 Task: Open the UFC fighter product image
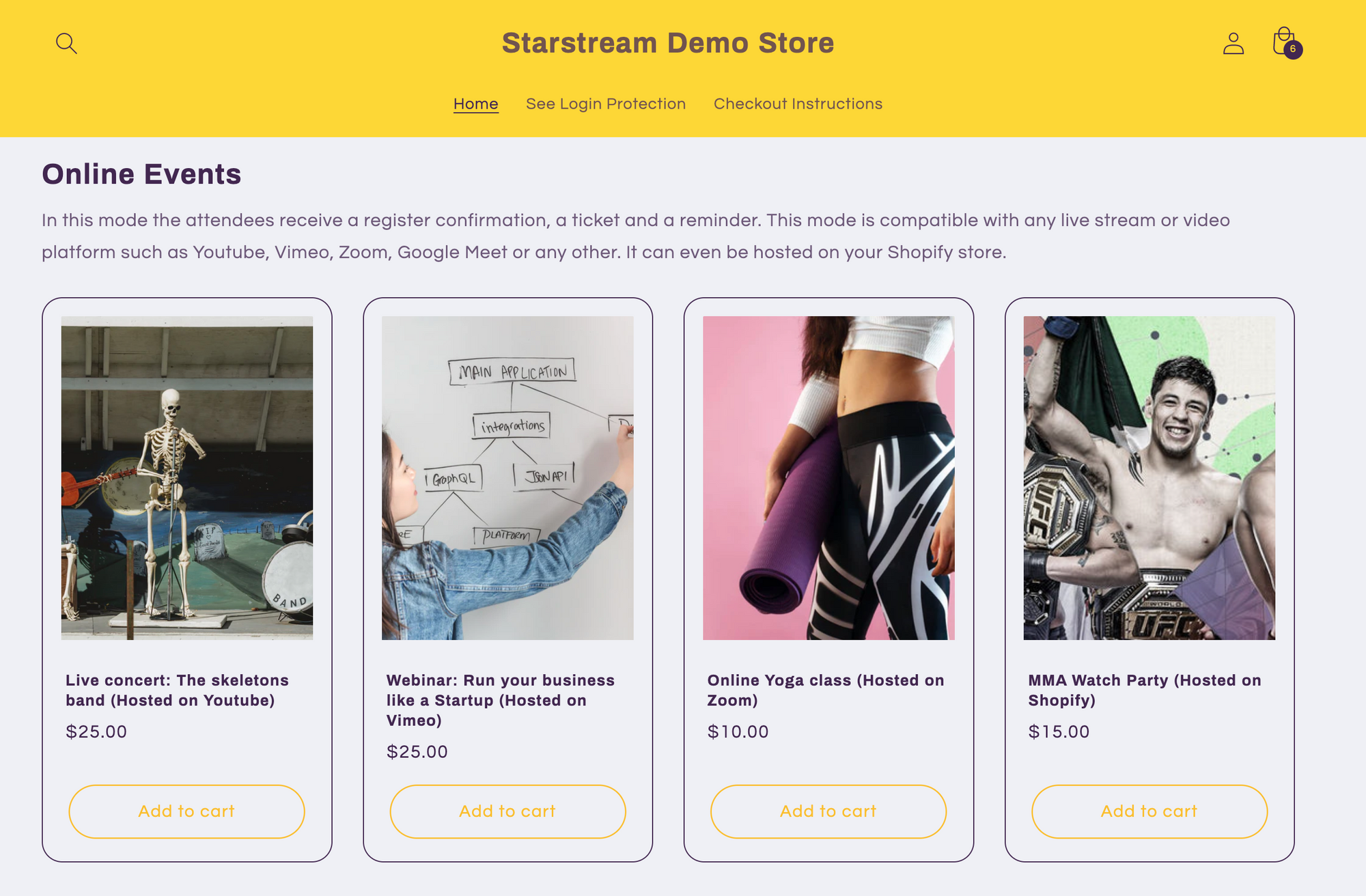(1149, 477)
